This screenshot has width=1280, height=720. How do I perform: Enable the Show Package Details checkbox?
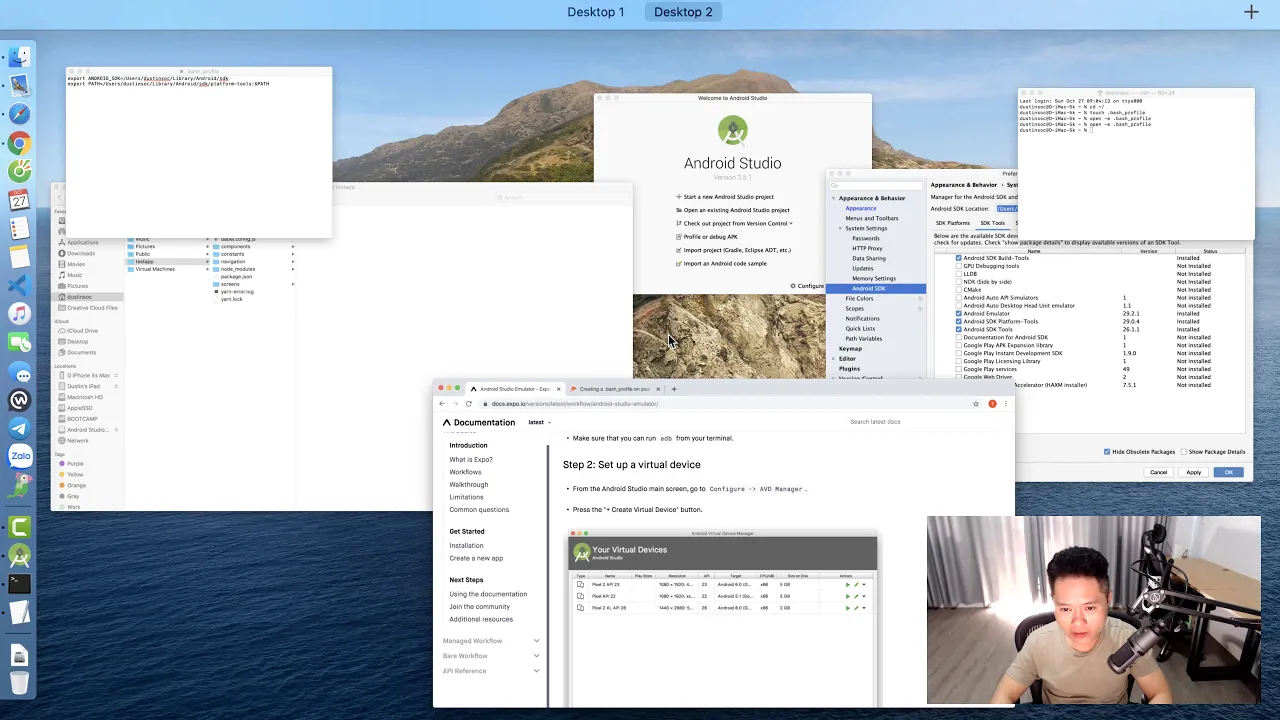click(1183, 452)
